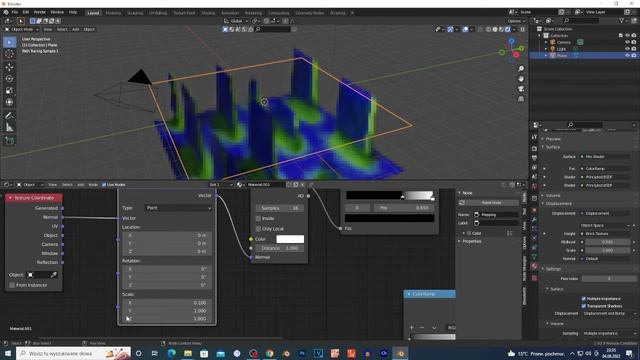Hide the Plane object in outliner
Viewport: 640px width, 360px height.
627,55
